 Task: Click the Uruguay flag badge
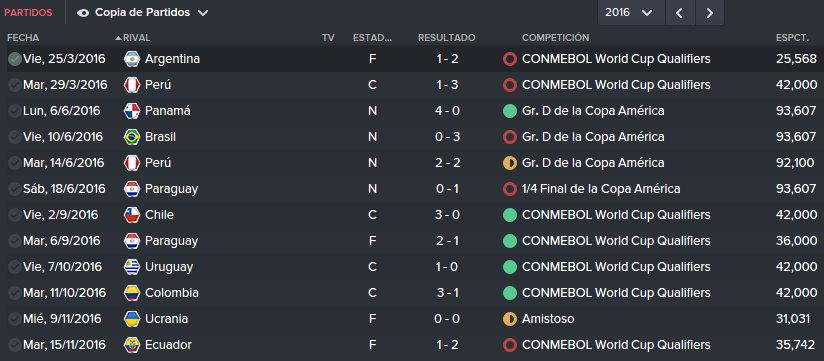tap(131, 267)
